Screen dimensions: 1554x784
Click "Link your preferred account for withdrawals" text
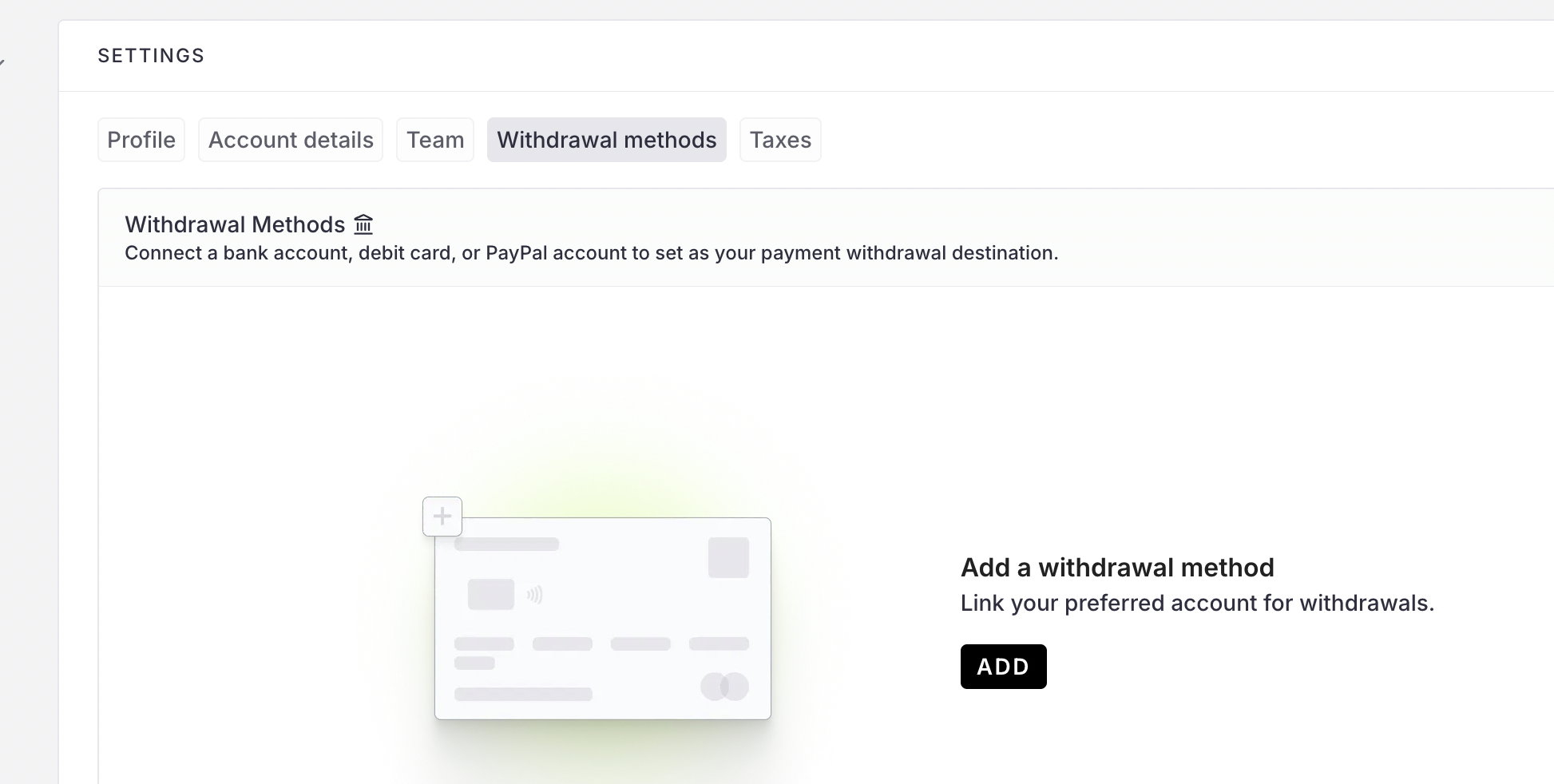click(x=1197, y=603)
